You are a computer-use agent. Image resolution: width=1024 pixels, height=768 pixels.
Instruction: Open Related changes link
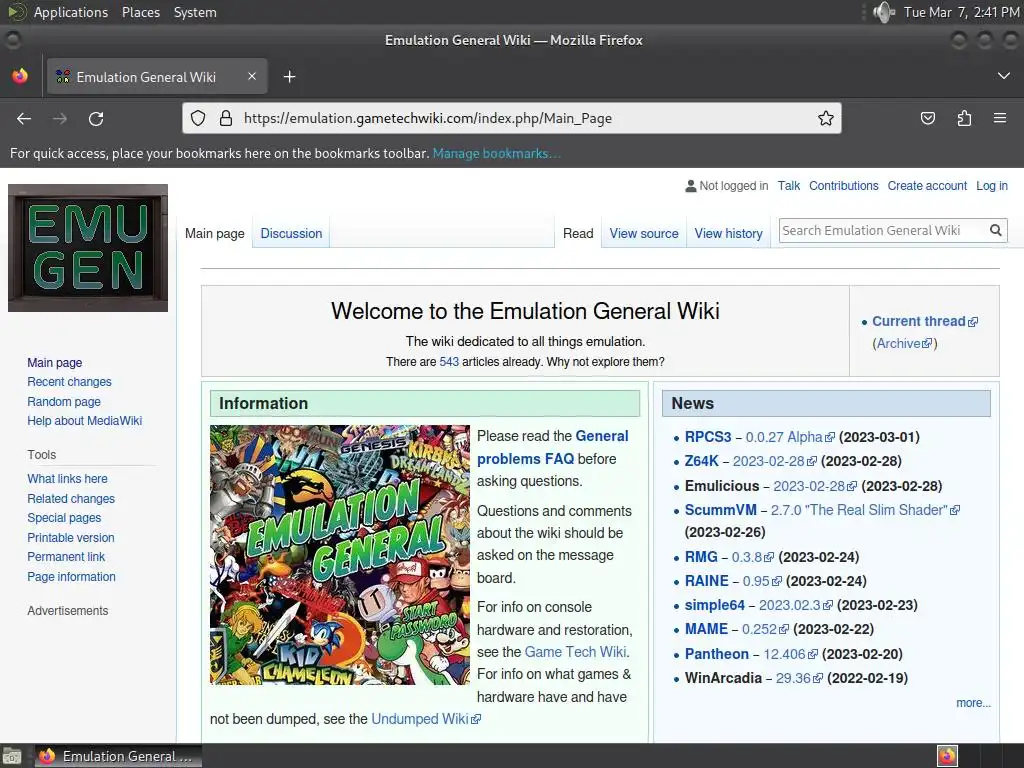point(71,498)
